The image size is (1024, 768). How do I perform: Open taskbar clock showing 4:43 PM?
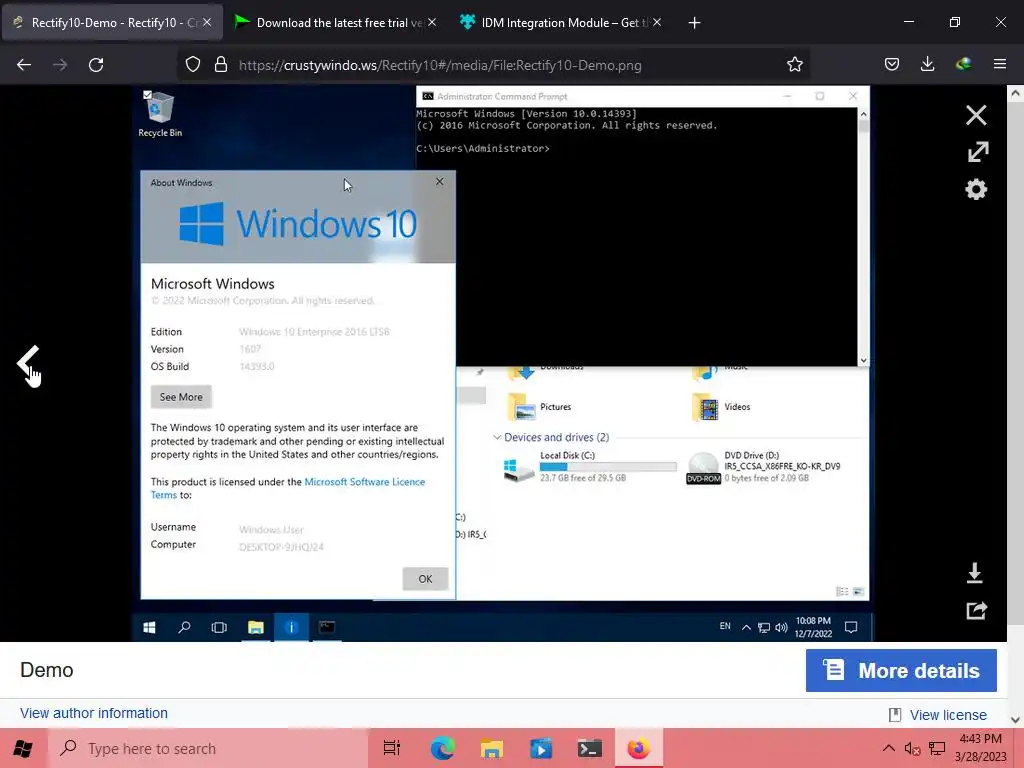pos(980,748)
